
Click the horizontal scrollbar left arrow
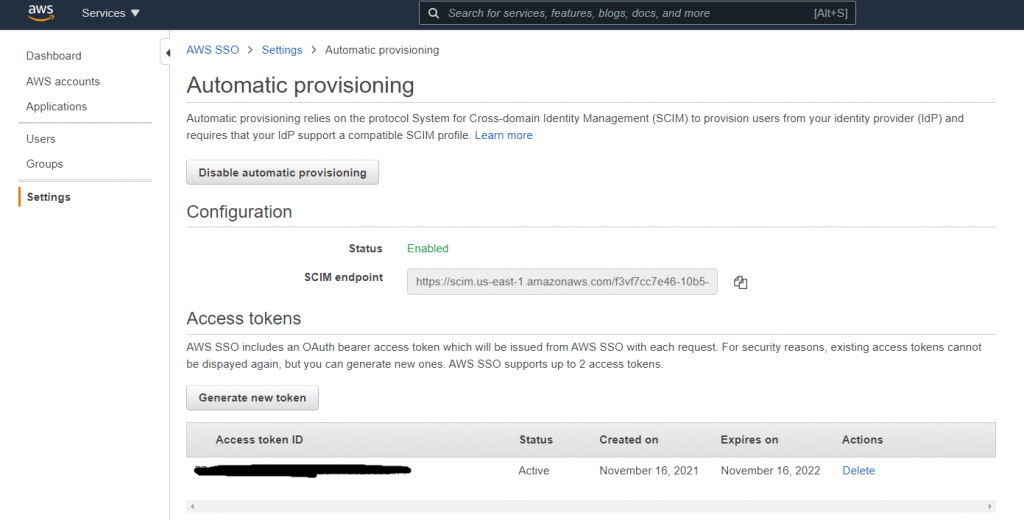pyautogui.click(x=191, y=506)
